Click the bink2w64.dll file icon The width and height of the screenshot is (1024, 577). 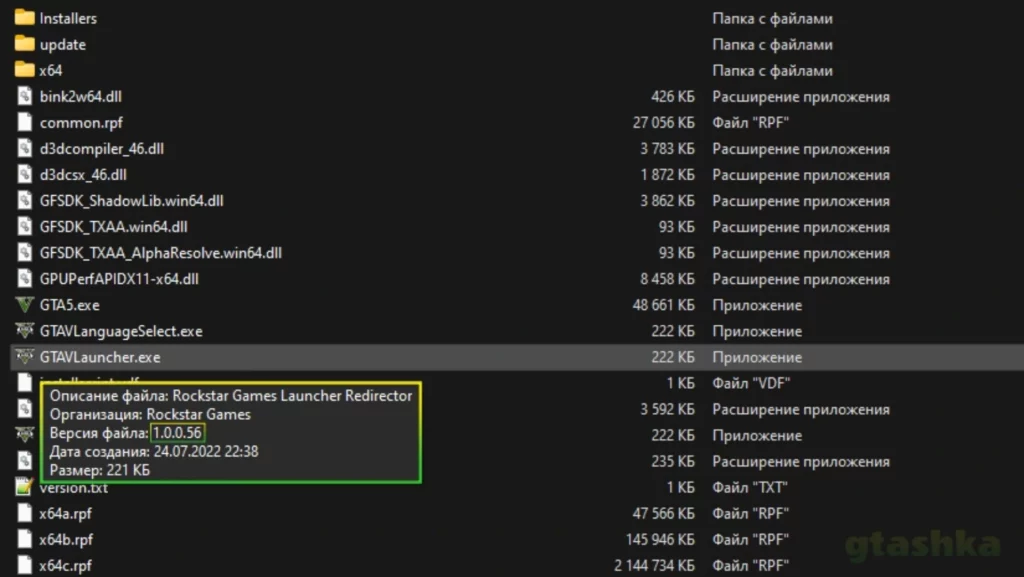pyautogui.click(x=24, y=96)
